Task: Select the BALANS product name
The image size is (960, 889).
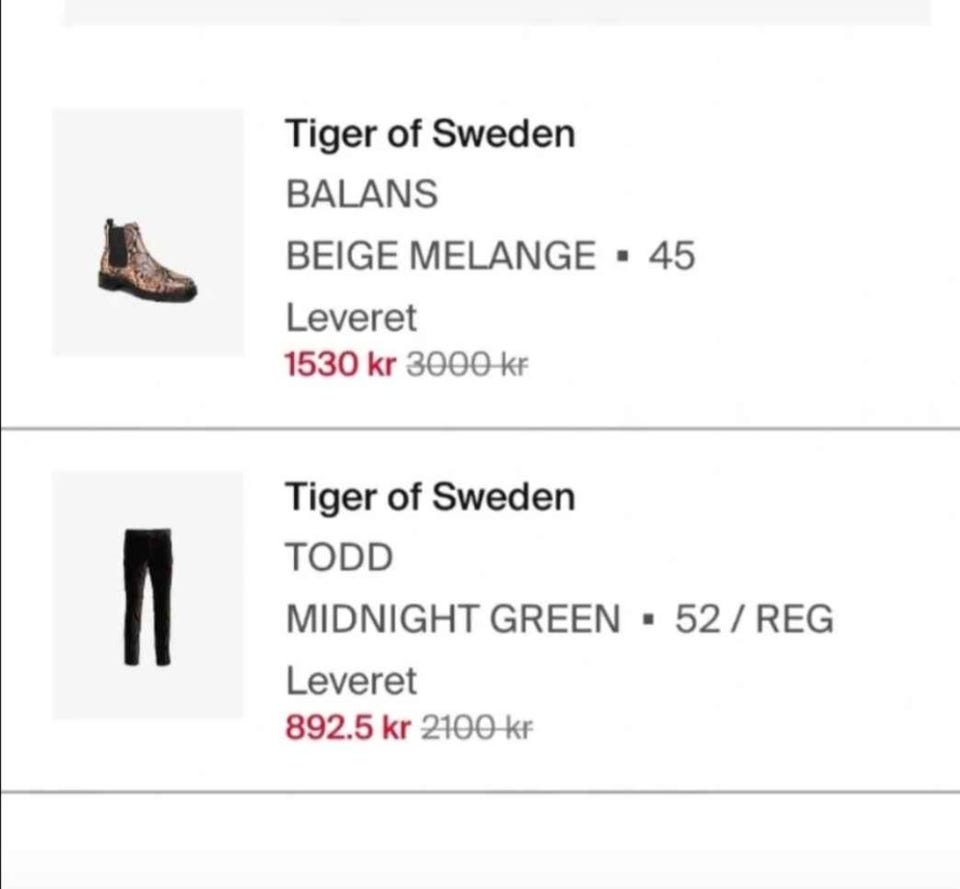Action: coord(361,194)
